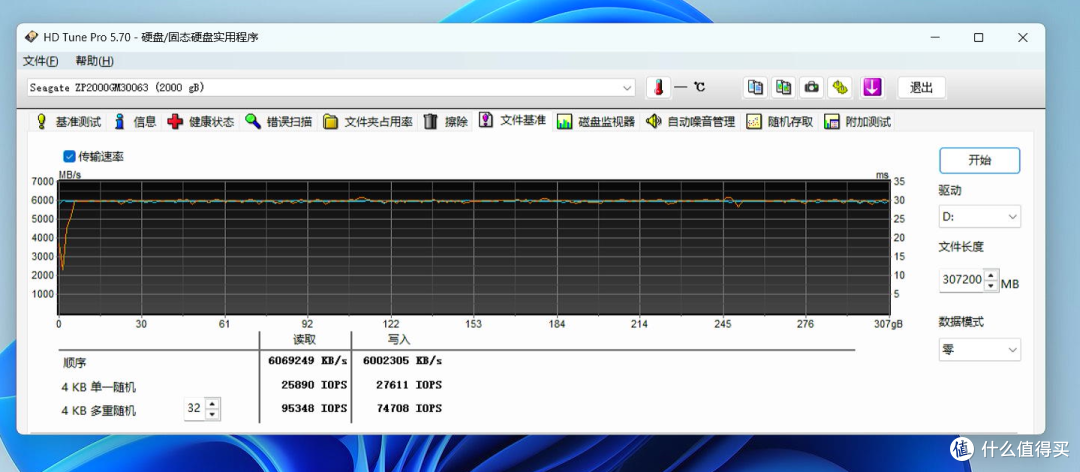Switch to the 错误扫描 tab

[279, 122]
